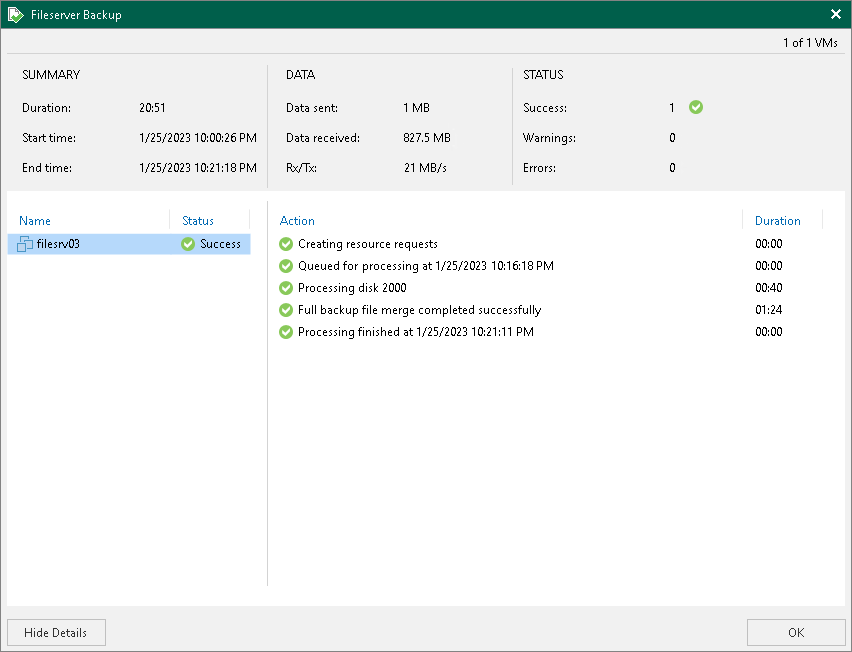Select the Processing finished log entry
This screenshot has width=852, height=652.
[415, 332]
